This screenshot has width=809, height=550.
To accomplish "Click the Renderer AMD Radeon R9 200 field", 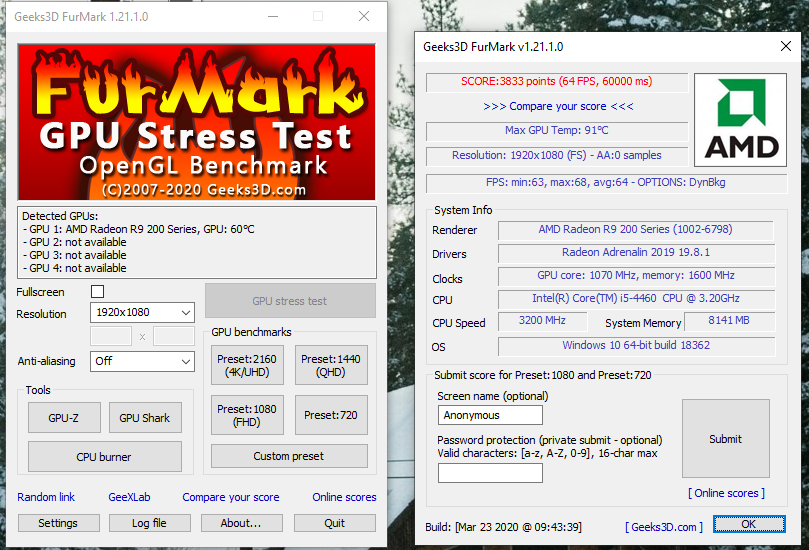I will [636, 230].
